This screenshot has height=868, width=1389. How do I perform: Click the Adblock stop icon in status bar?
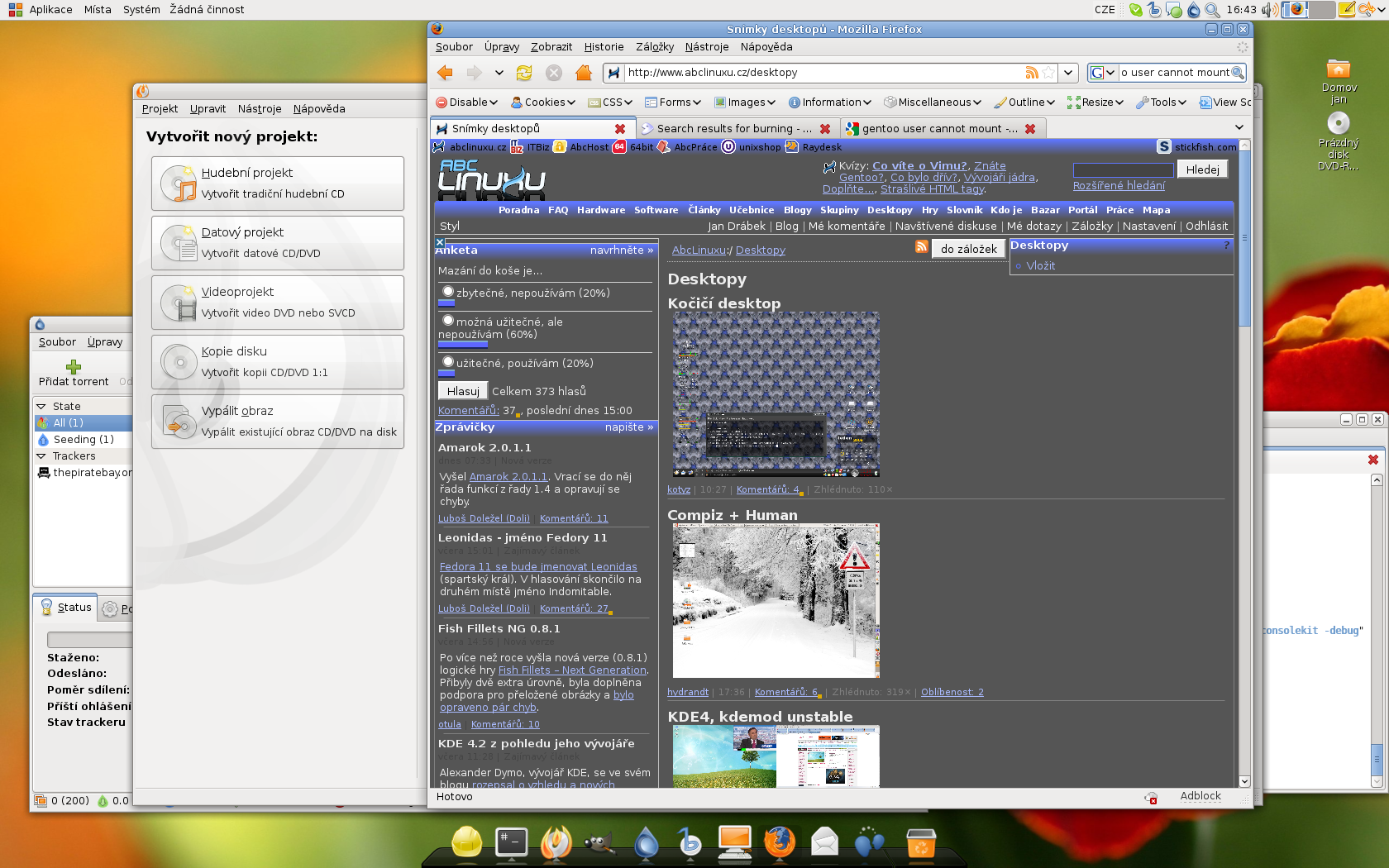[1151, 798]
